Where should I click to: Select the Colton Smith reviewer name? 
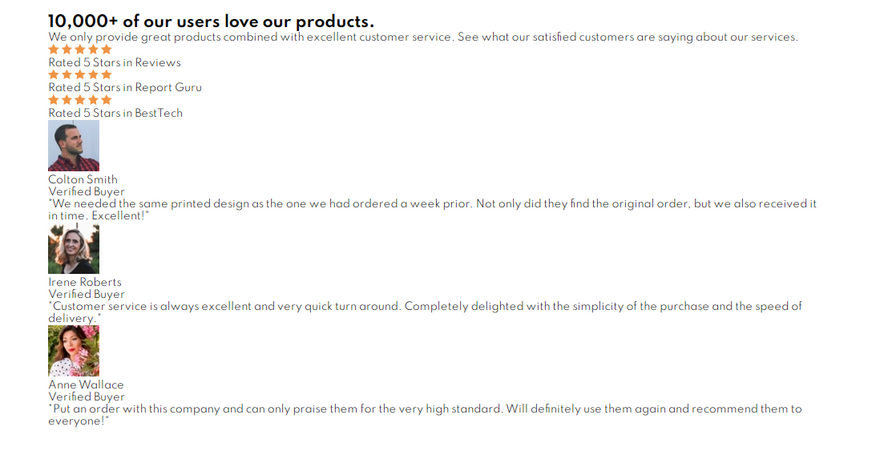[x=83, y=180]
